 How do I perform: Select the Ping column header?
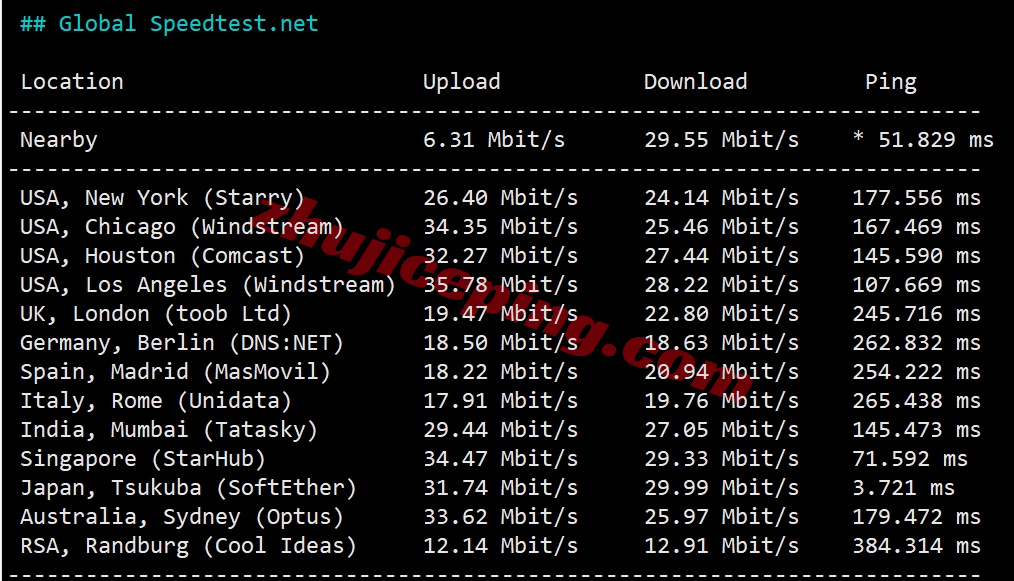(890, 82)
